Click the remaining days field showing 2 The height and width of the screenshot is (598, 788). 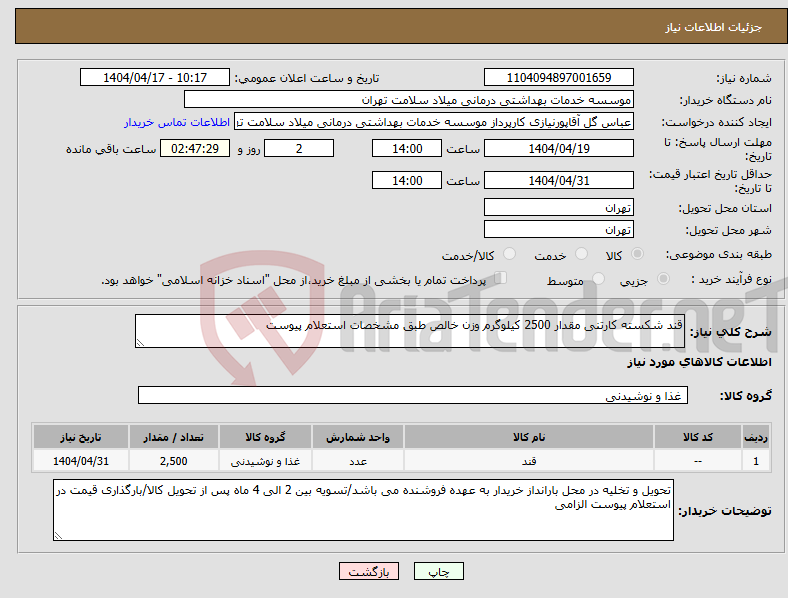coord(299,148)
